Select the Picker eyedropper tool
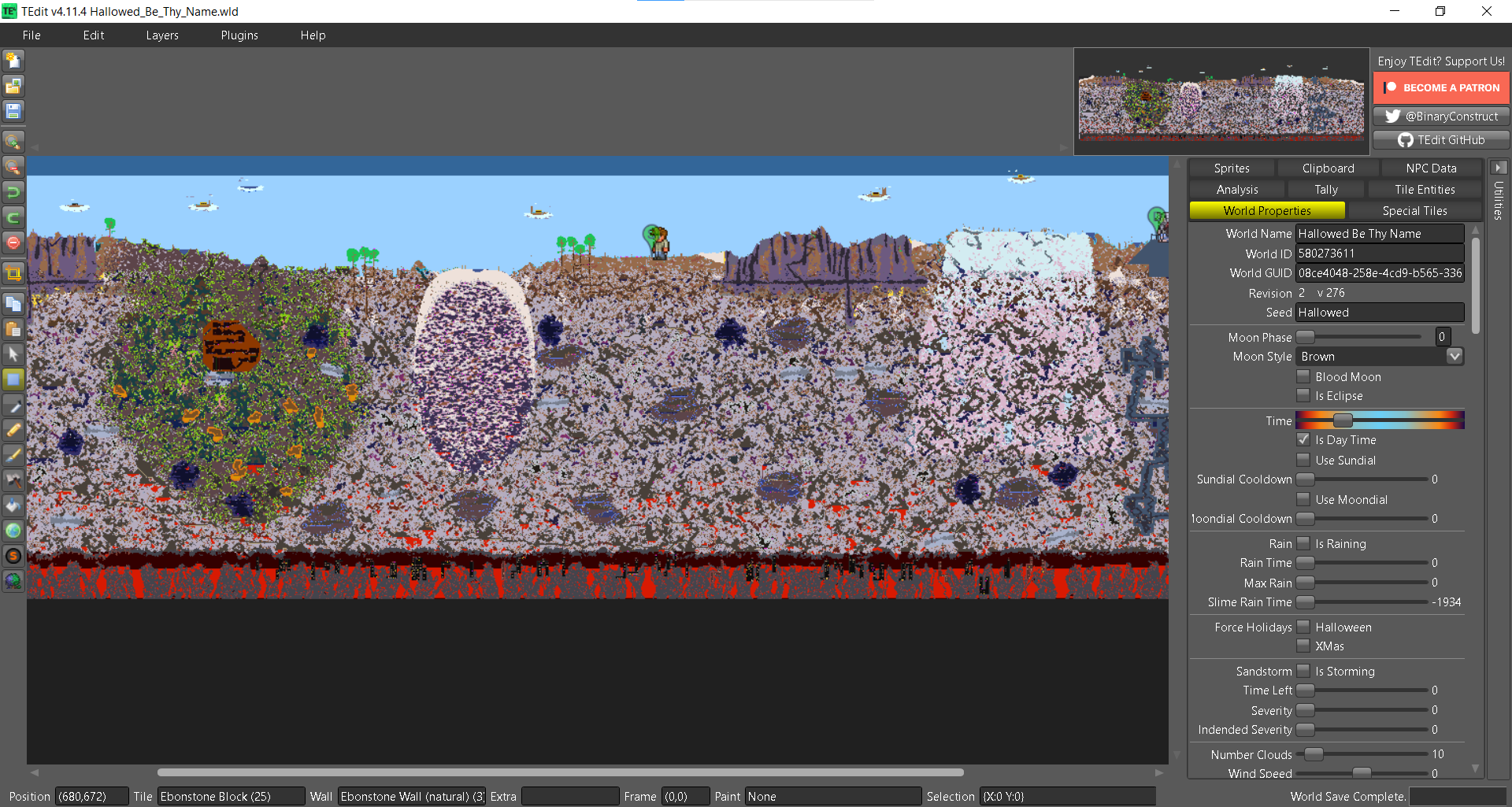 coord(13,405)
